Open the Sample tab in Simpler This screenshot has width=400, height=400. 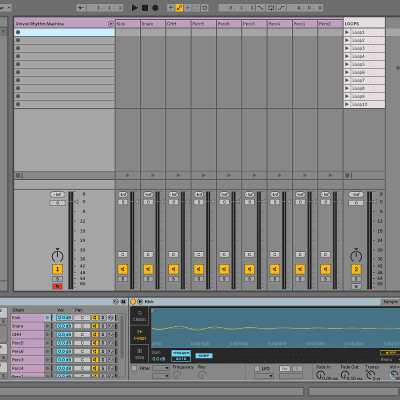390,302
